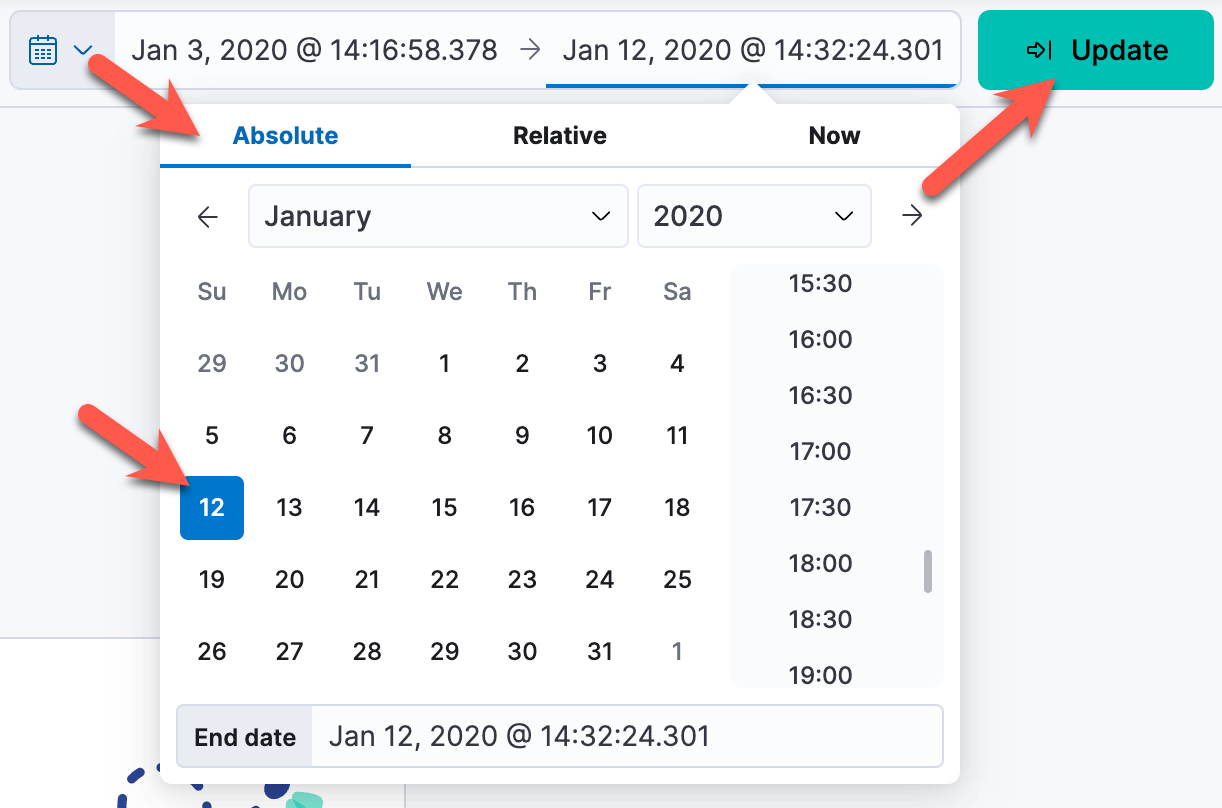Expand the 2020 year dropdown
This screenshot has height=808, width=1222.
coord(754,216)
